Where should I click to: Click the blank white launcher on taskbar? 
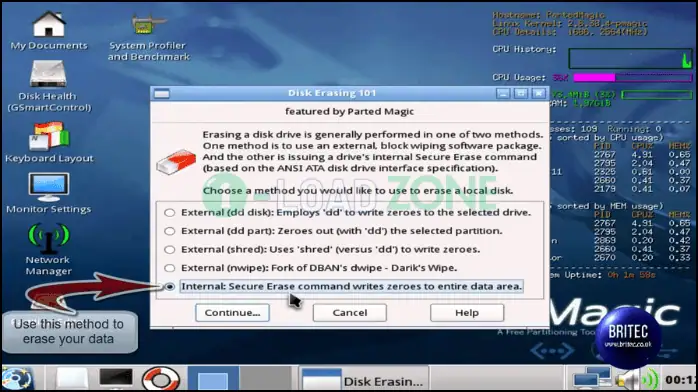coord(71,379)
